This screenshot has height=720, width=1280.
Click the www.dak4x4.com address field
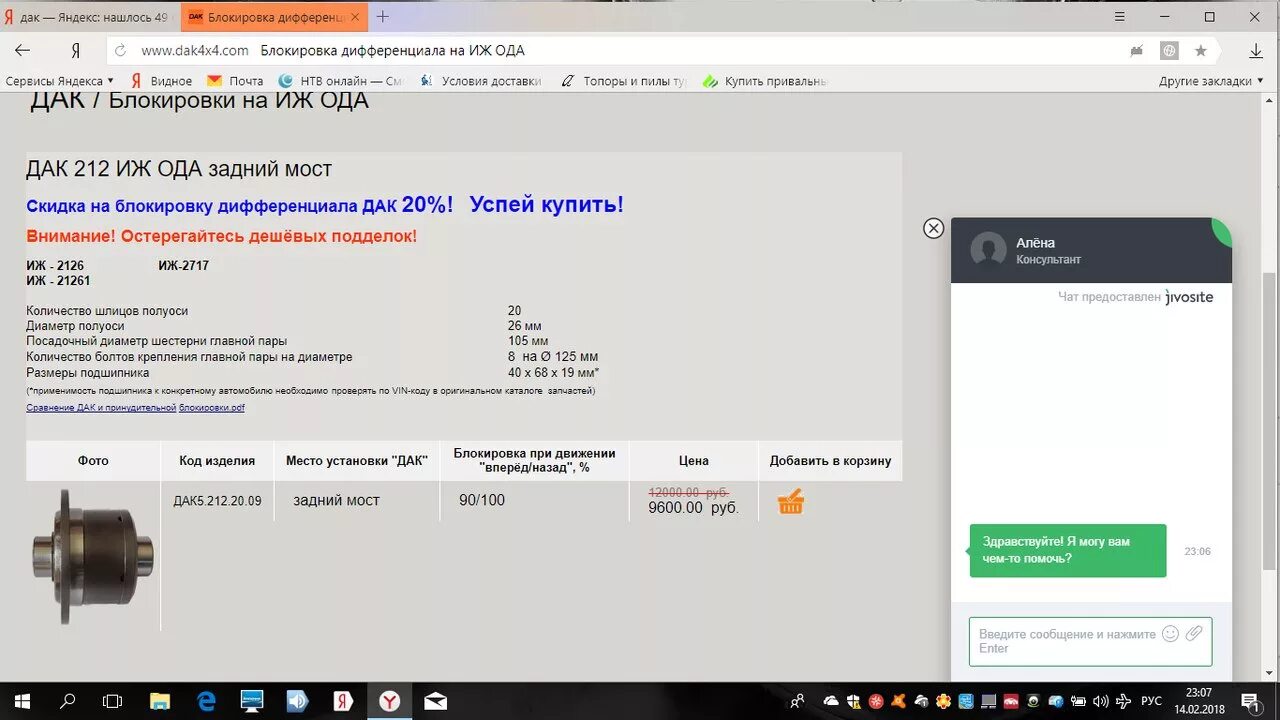point(195,50)
